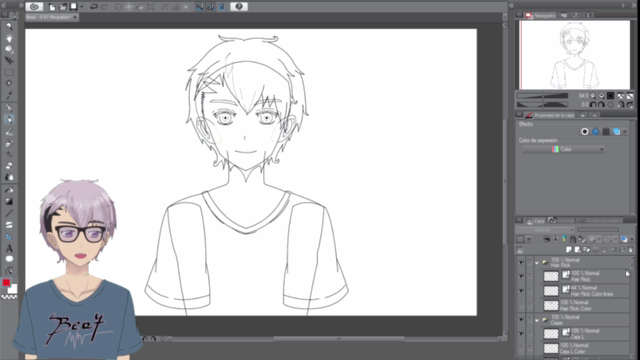This screenshot has height=360, width=640.
Task: Choose the Text tool marked A
Action: click(x=9, y=248)
